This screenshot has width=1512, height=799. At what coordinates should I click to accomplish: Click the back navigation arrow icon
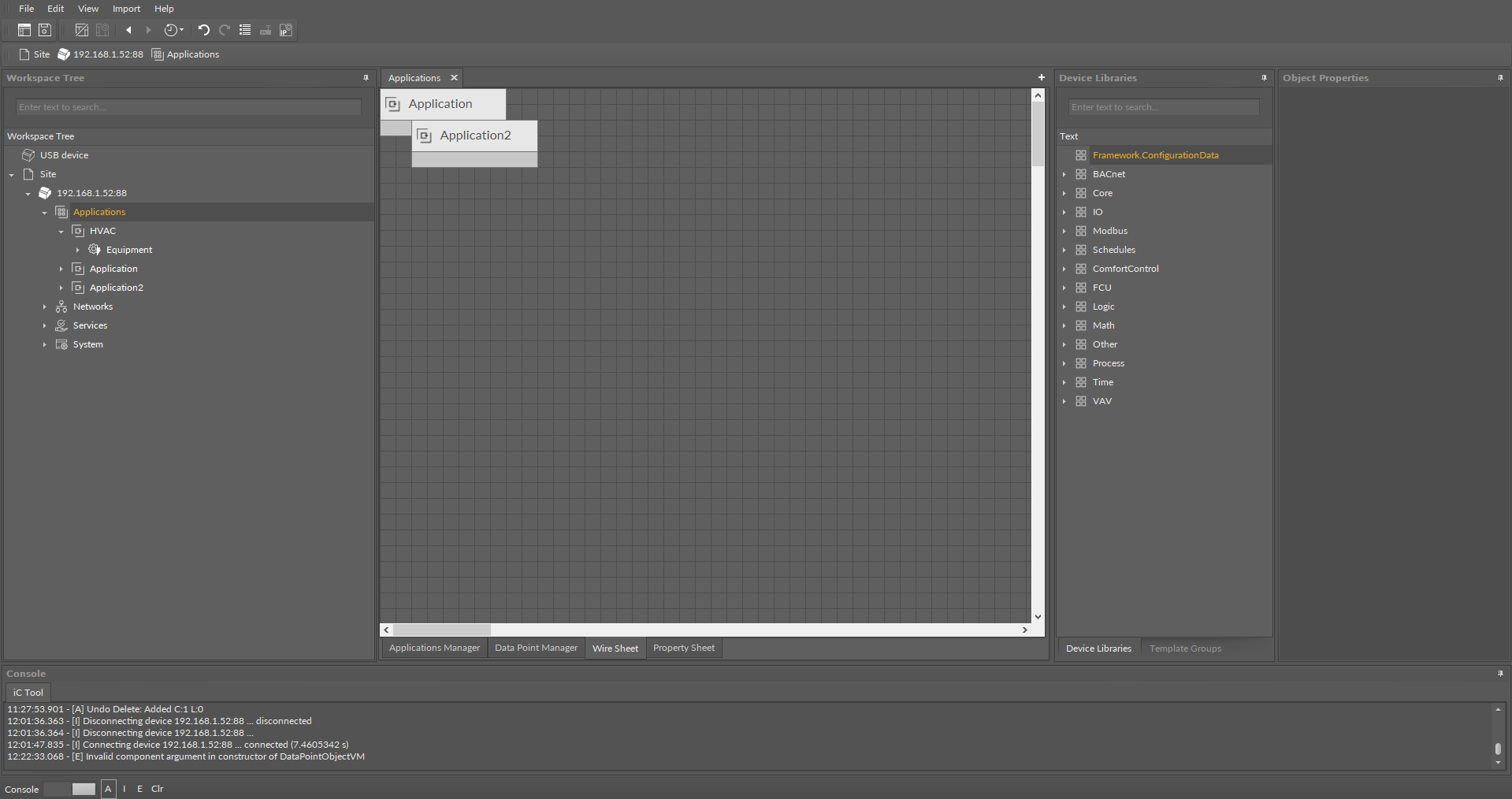click(128, 30)
